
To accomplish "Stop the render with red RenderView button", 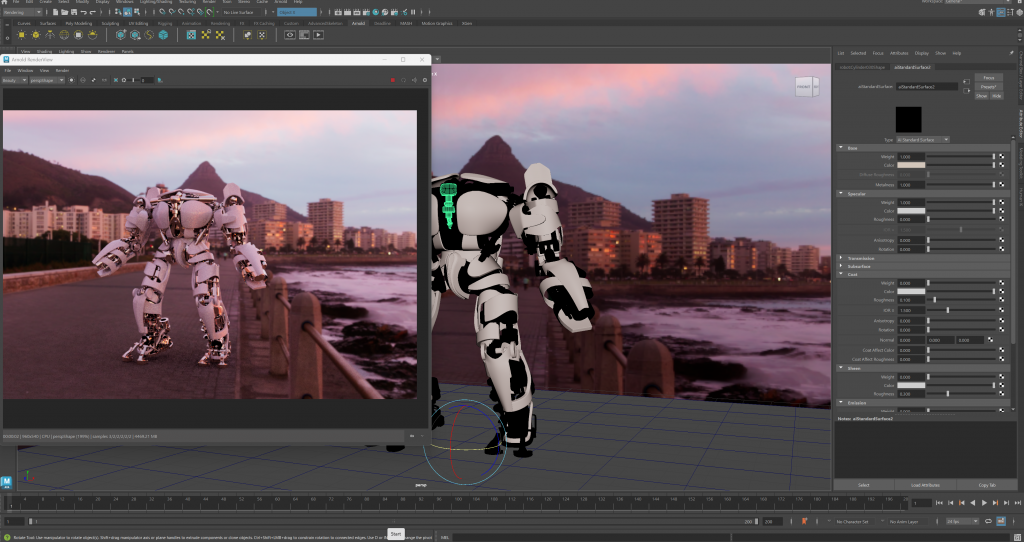I will pyautogui.click(x=392, y=80).
